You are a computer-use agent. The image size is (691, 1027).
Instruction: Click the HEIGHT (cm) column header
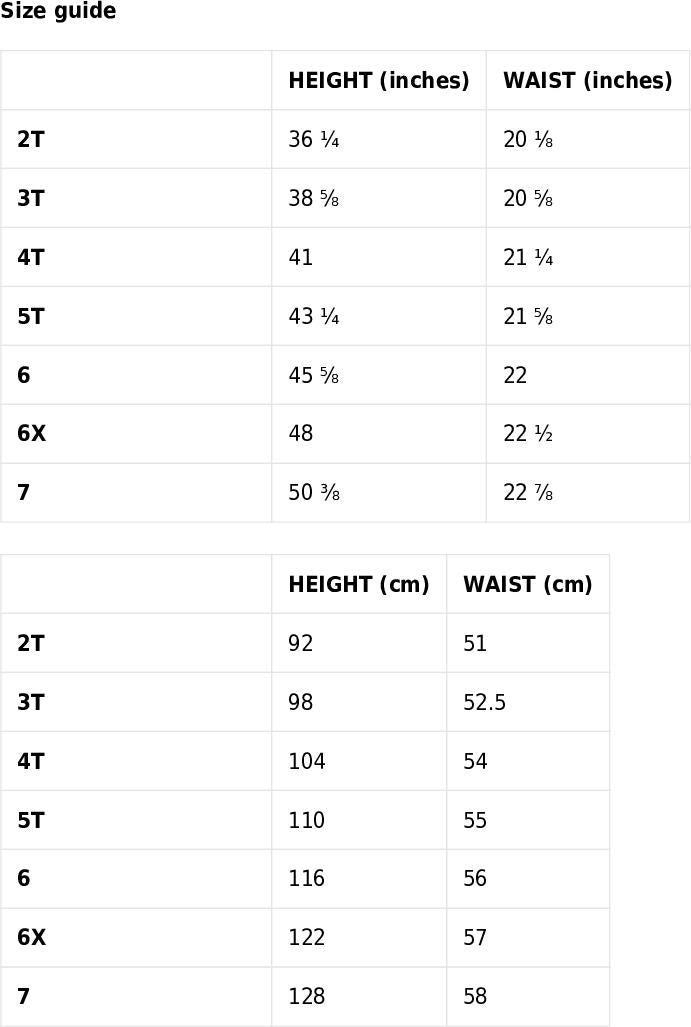tap(358, 585)
